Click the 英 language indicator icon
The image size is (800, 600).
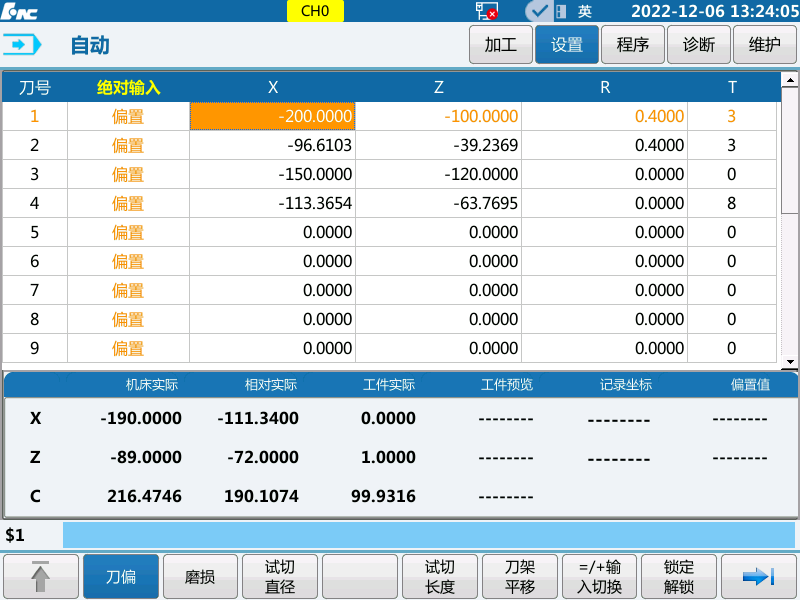[584, 11]
